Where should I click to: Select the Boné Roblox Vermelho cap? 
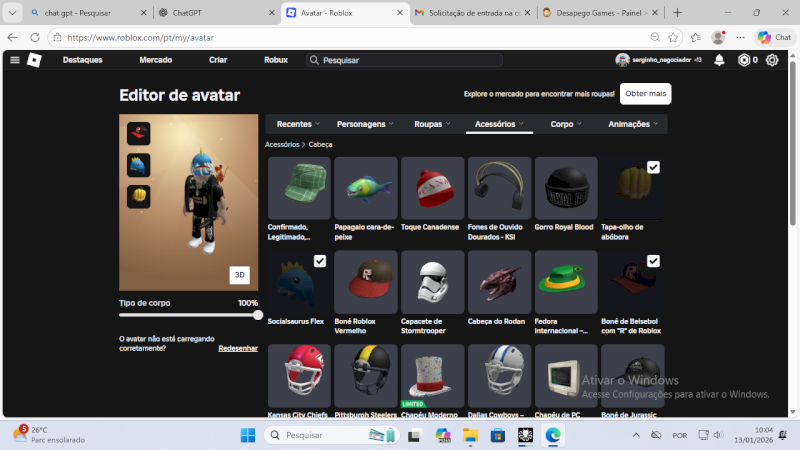[366, 282]
